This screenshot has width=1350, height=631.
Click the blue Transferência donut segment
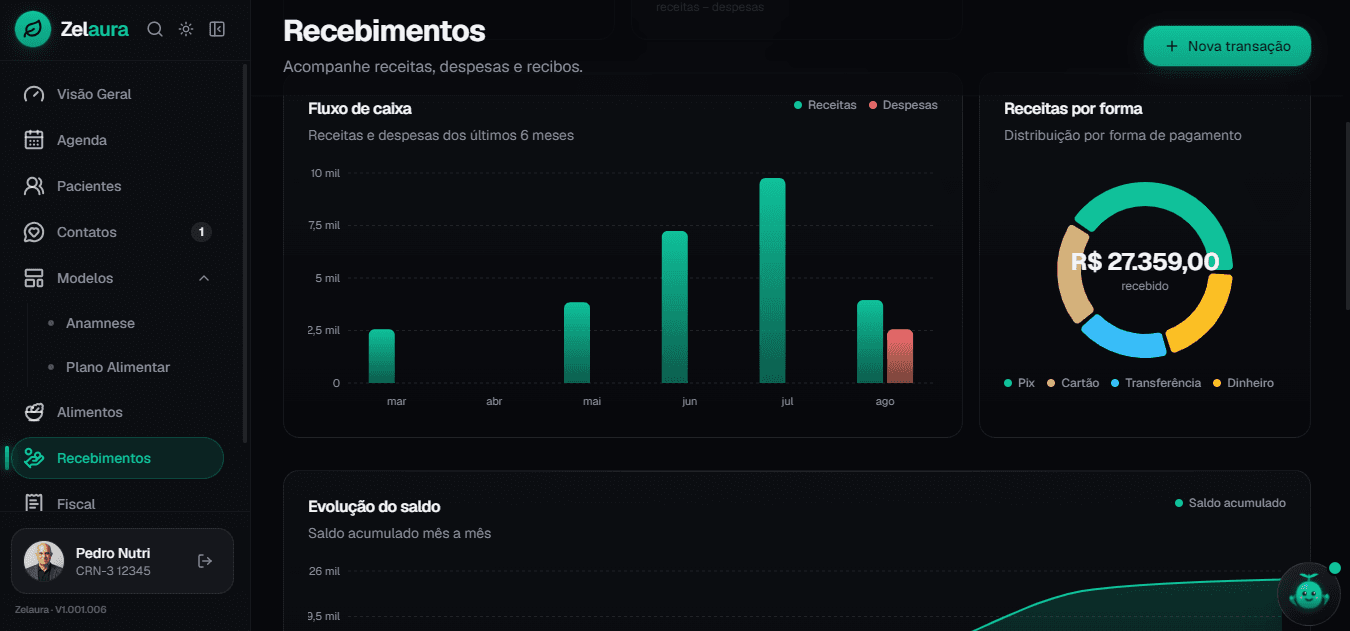point(1124,339)
